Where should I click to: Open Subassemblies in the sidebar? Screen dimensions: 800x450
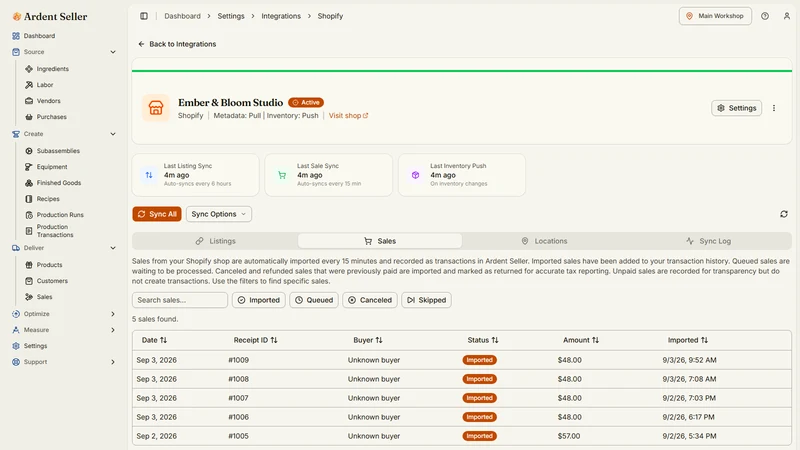(58, 151)
